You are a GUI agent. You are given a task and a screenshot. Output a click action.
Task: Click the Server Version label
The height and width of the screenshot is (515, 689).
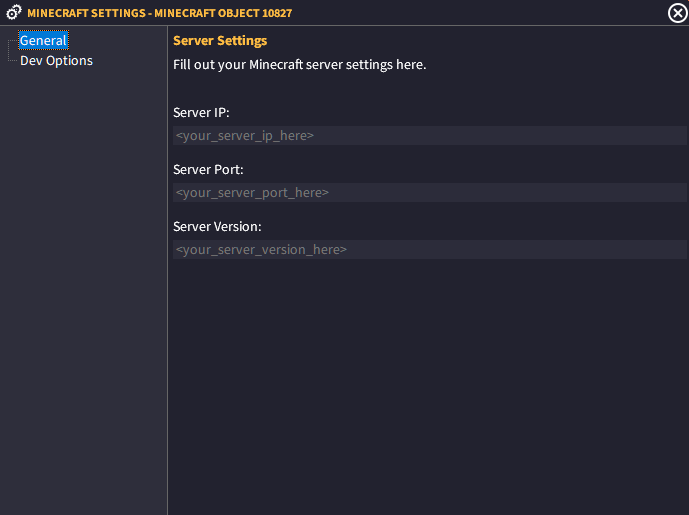(x=217, y=227)
